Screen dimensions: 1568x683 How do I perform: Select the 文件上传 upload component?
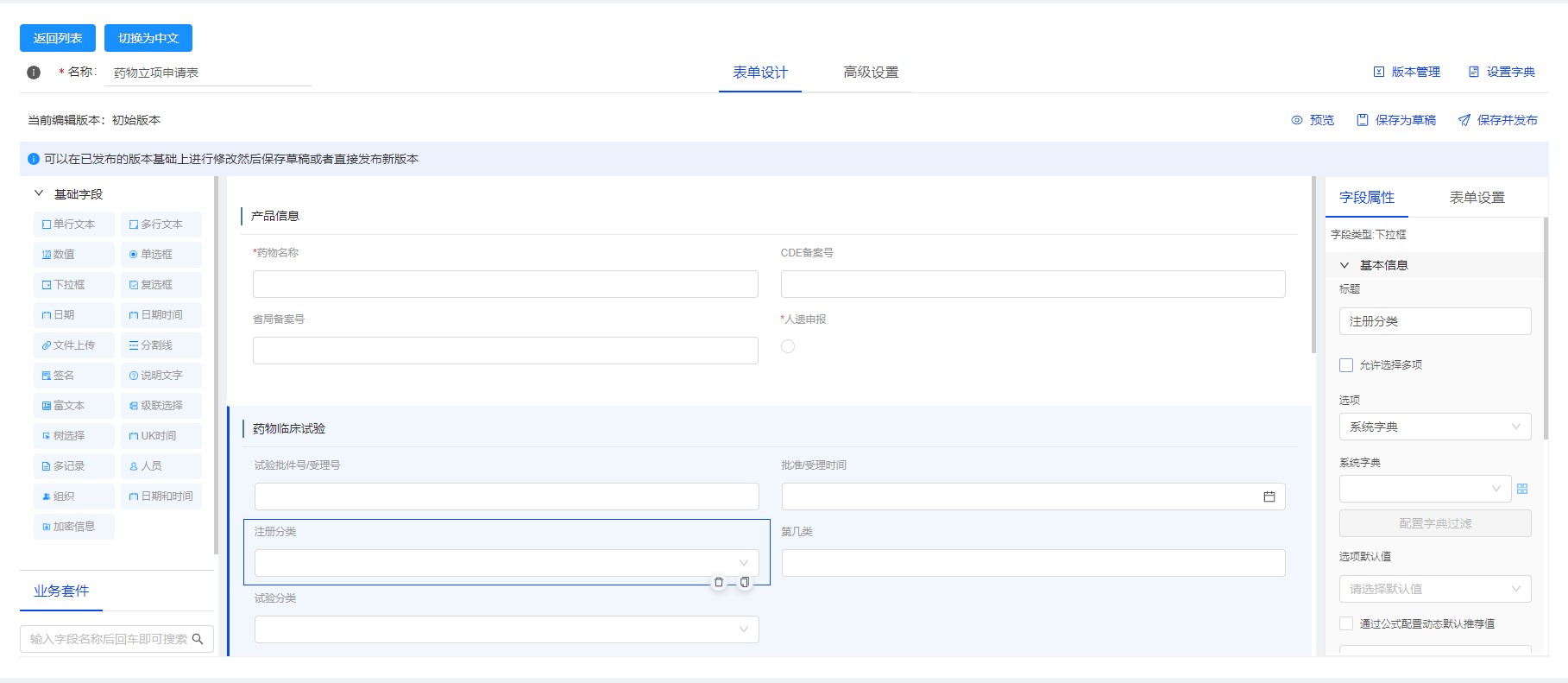73,345
